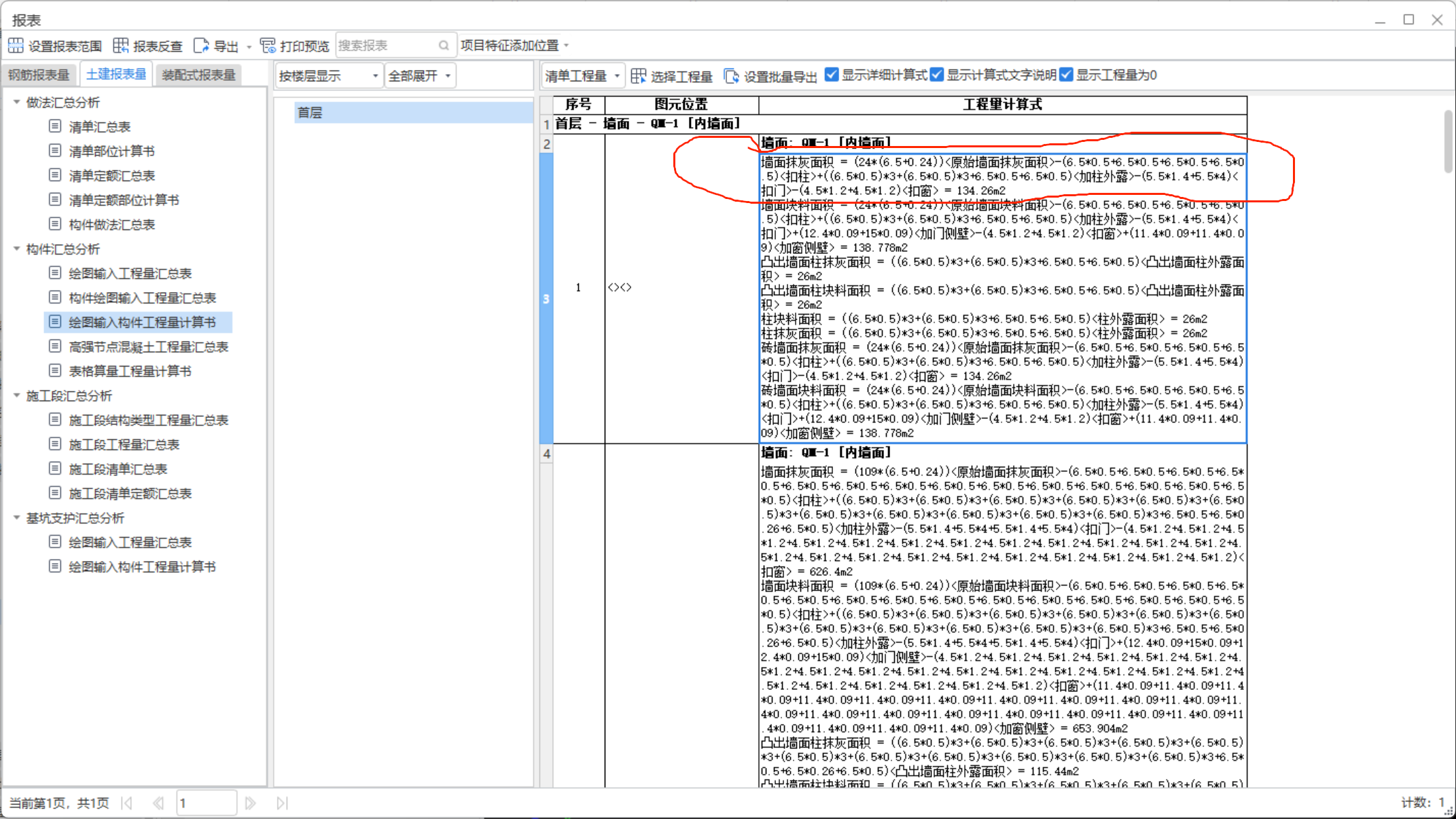Click the 设置报表范围 toolbar icon
Image resolution: width=1456 pixels, height=819 pixels.
click(x=16, y=45)
